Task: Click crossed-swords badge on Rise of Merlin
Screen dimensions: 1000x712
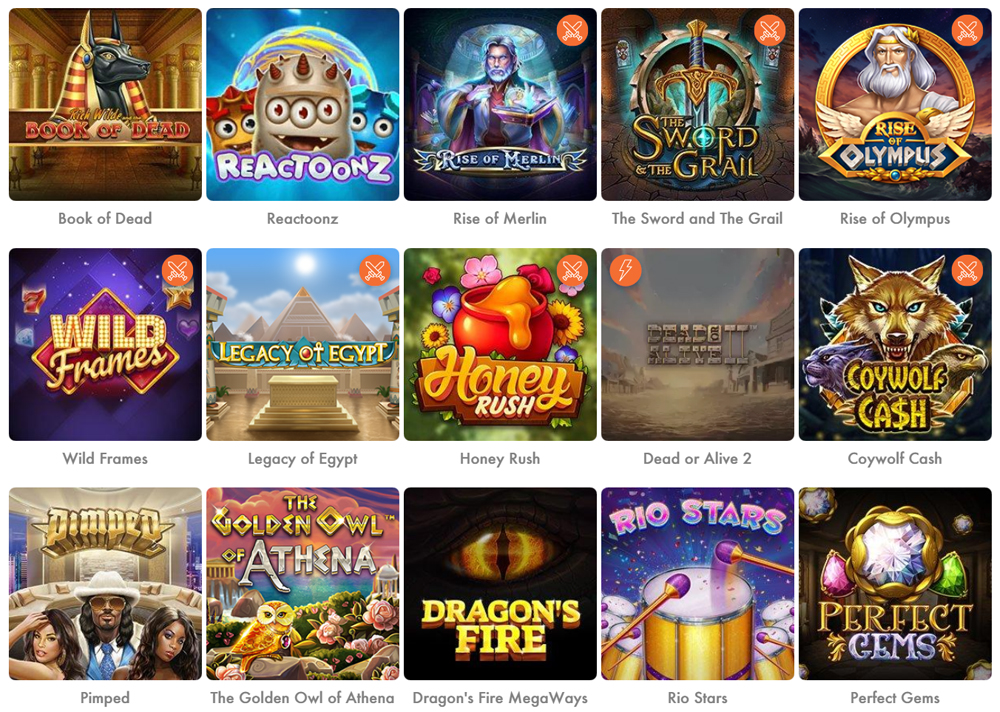Action: click(x=572, y=30)
